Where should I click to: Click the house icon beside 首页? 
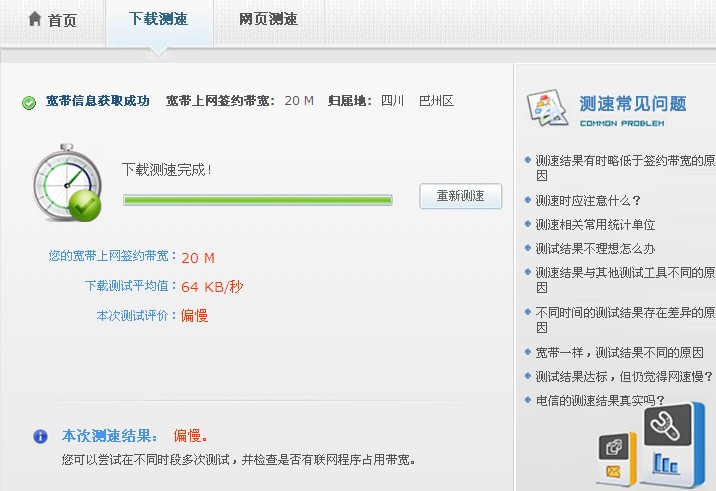pos(35,19)
